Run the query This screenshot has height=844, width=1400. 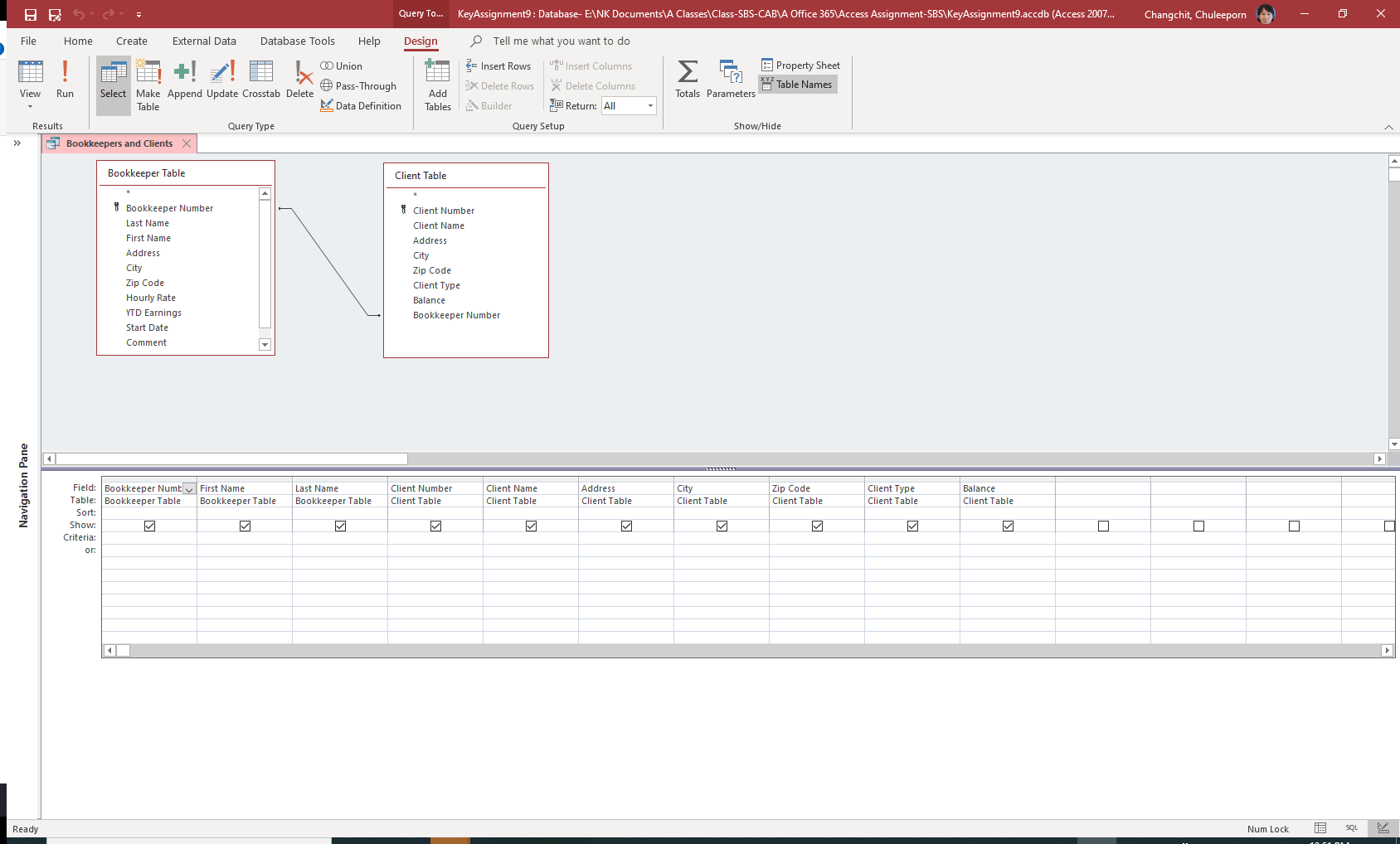click(65, 80)
